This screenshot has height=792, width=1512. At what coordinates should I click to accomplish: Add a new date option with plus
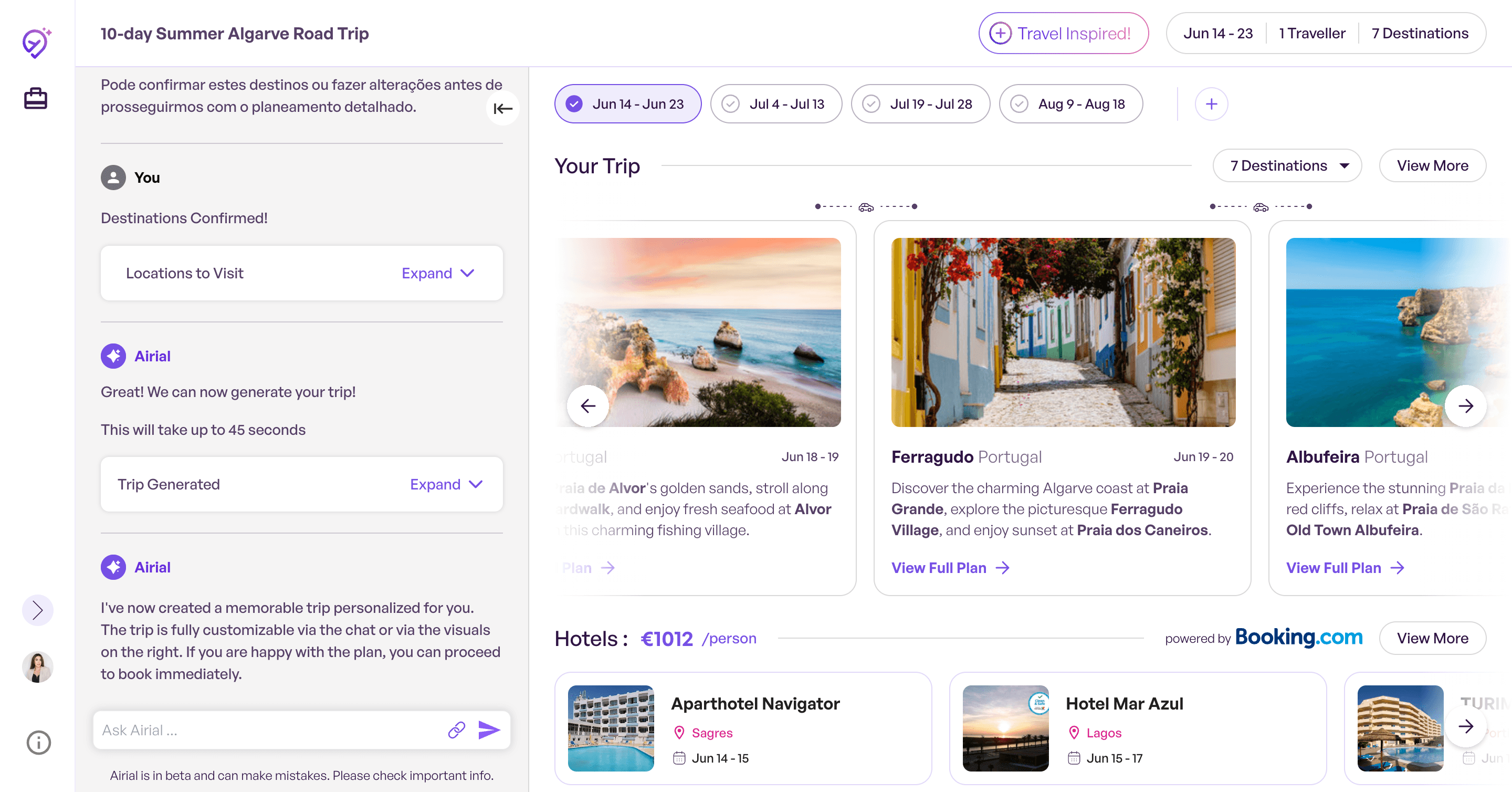(1212, 104)
